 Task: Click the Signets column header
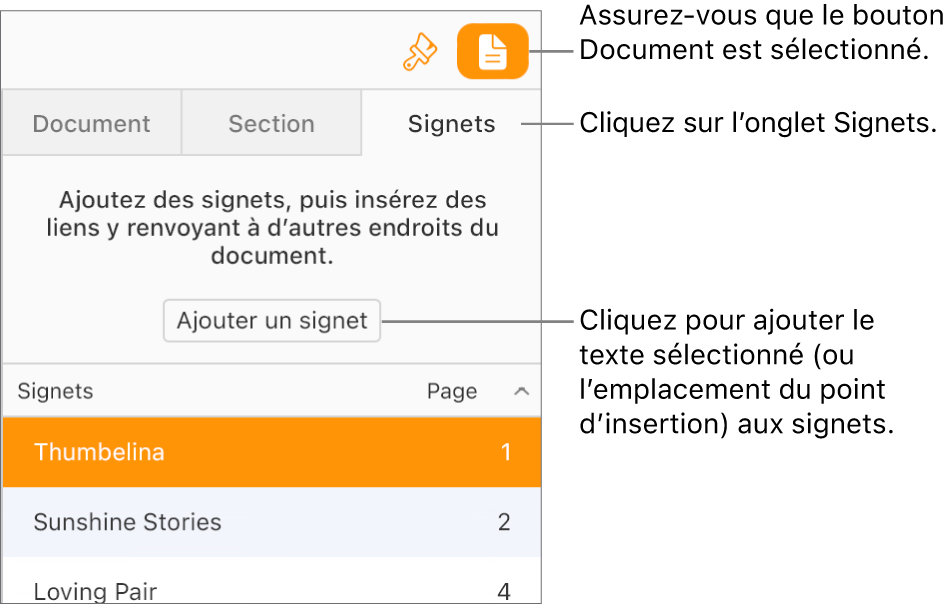(x=55, y=392)
